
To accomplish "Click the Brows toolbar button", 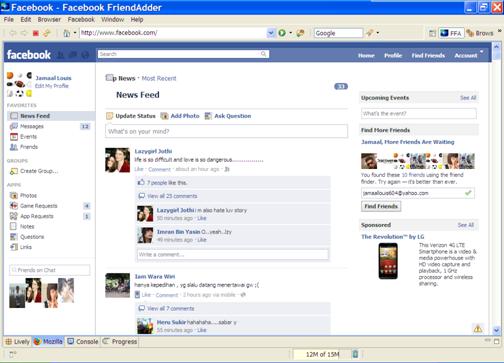I will 480,33.
